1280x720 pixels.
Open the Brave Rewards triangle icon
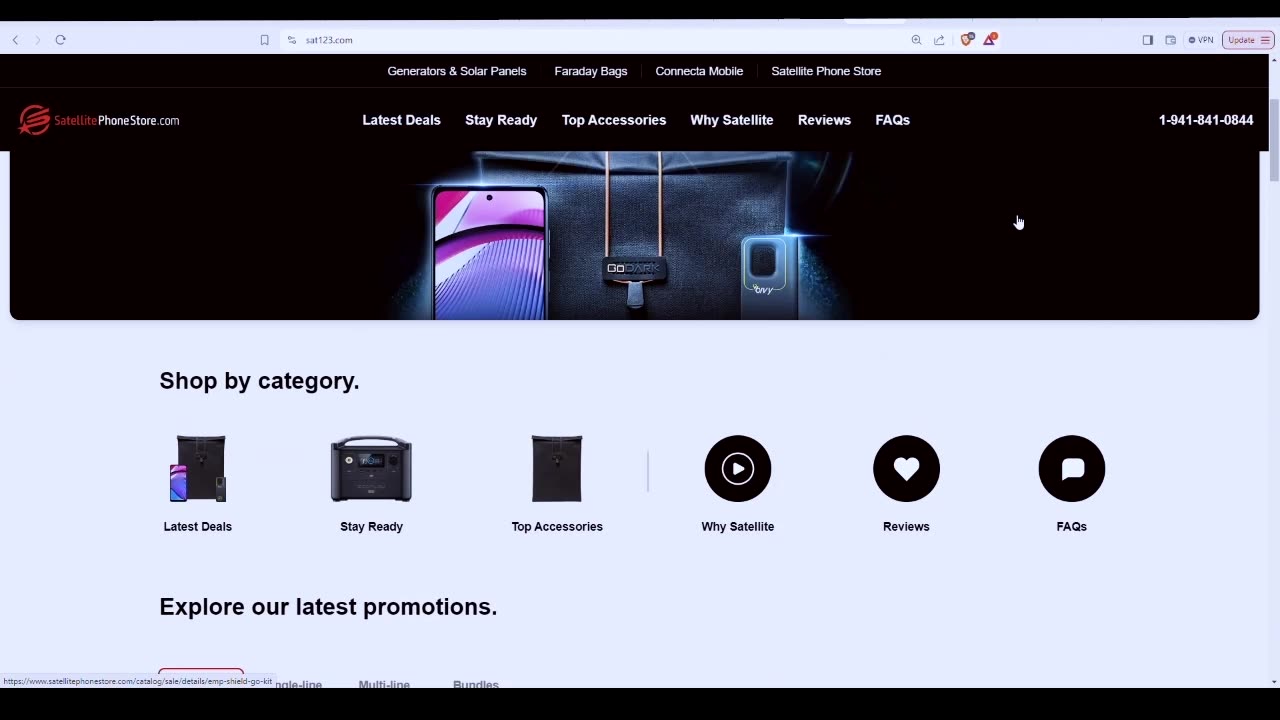click(x=989, y=40)
